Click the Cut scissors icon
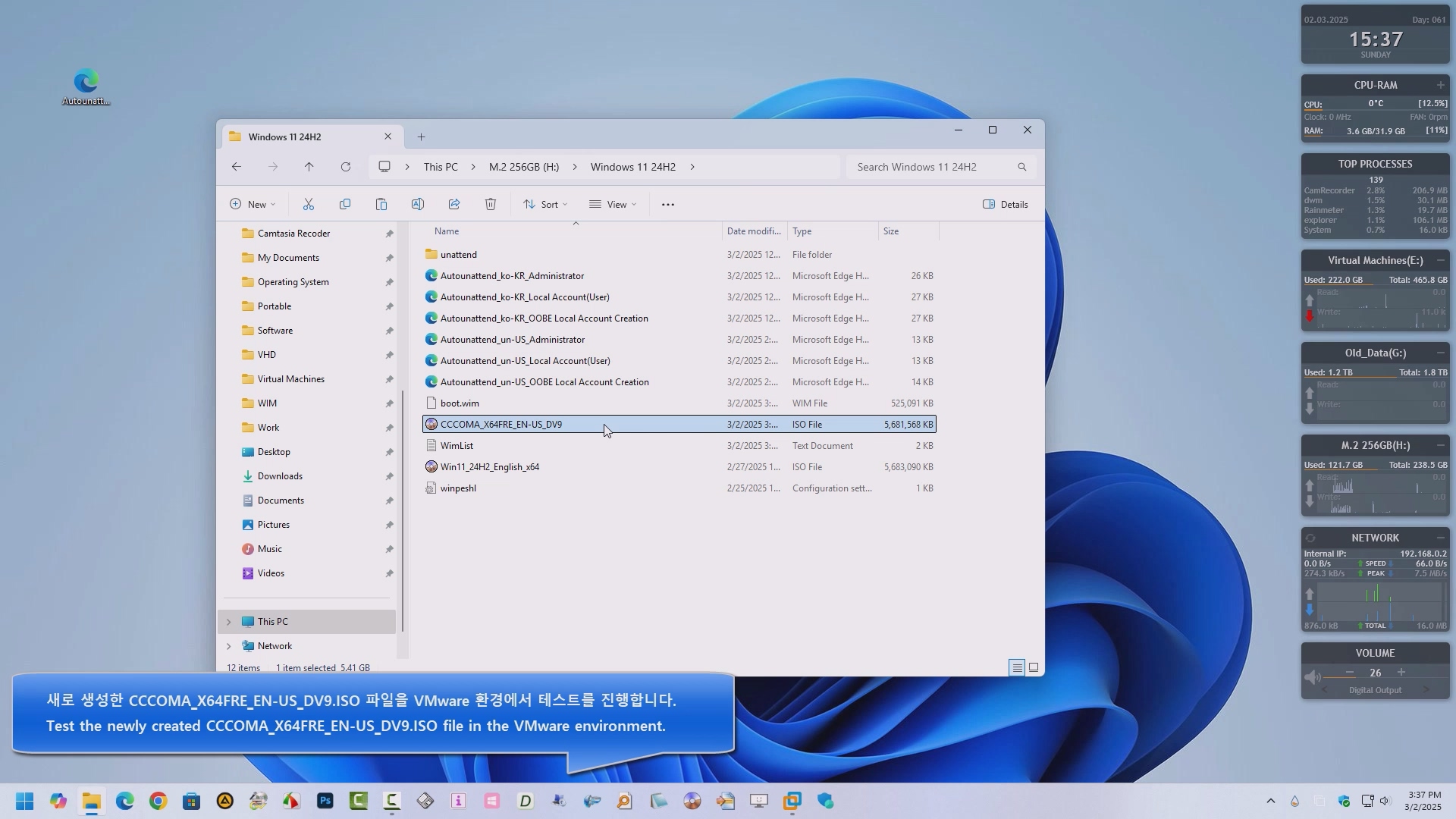This screenshot has width=1456, height=819. coord(309,204)
